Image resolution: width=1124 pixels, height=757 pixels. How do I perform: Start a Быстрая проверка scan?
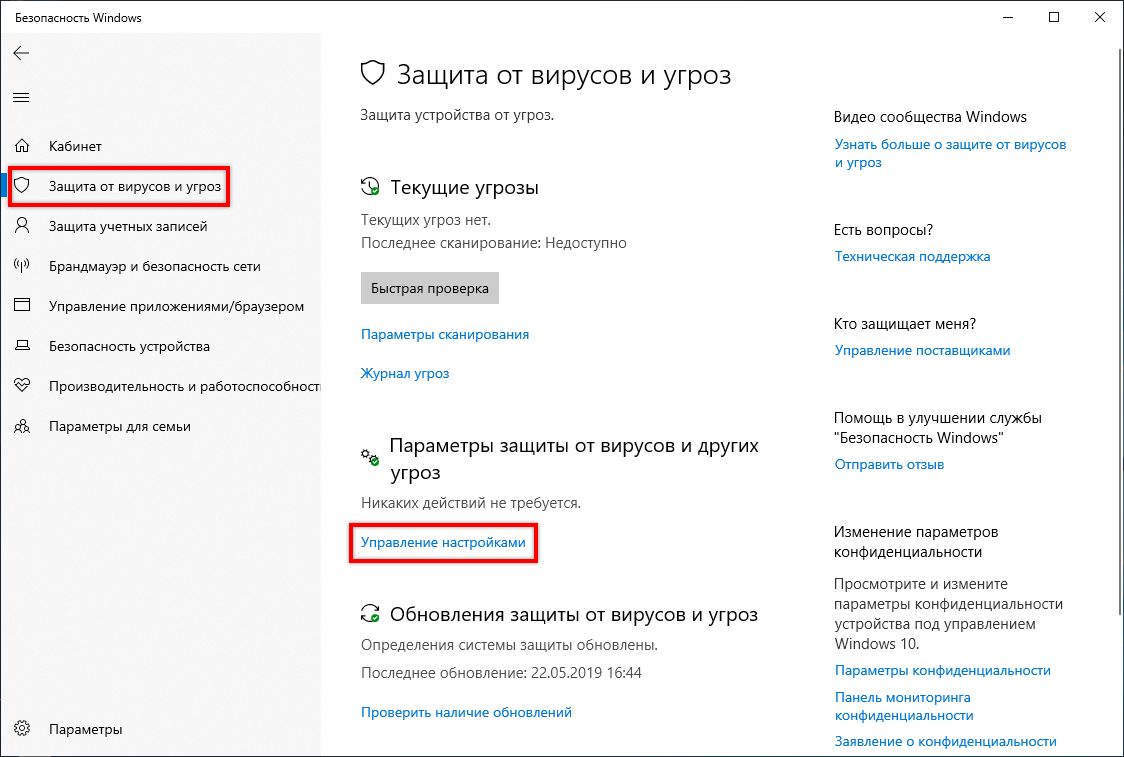pos(429,287)
